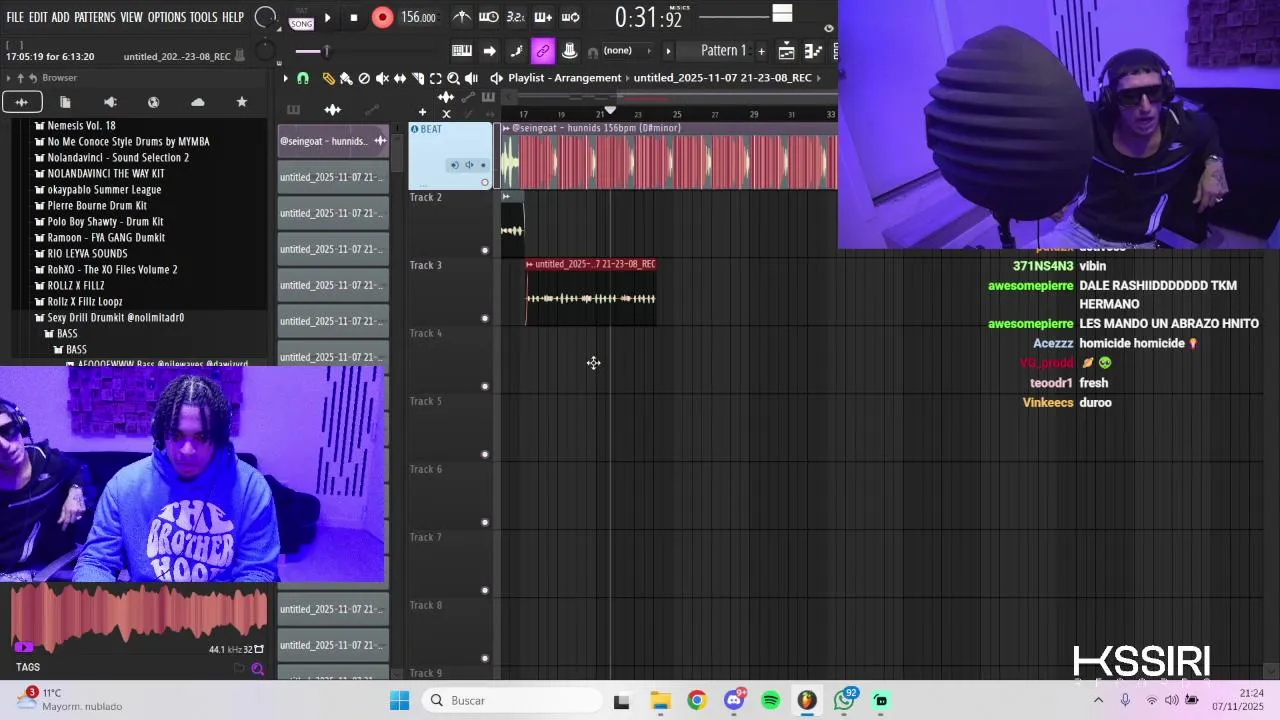Open the browser globe library tab
This screenshot has height=720, width=1280.
(x=153, y=102)
